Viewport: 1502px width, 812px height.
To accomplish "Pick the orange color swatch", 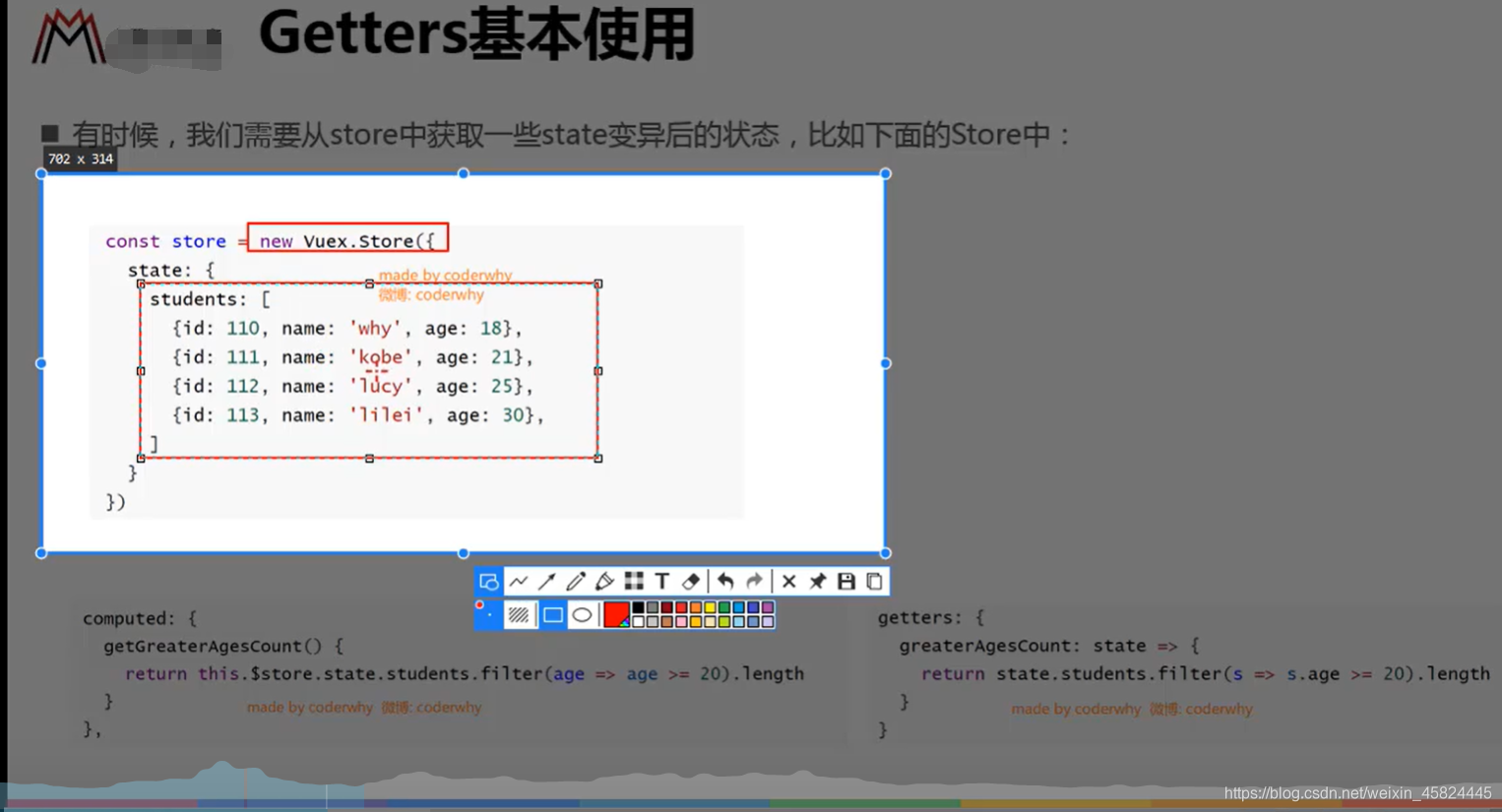I will 696,608.
